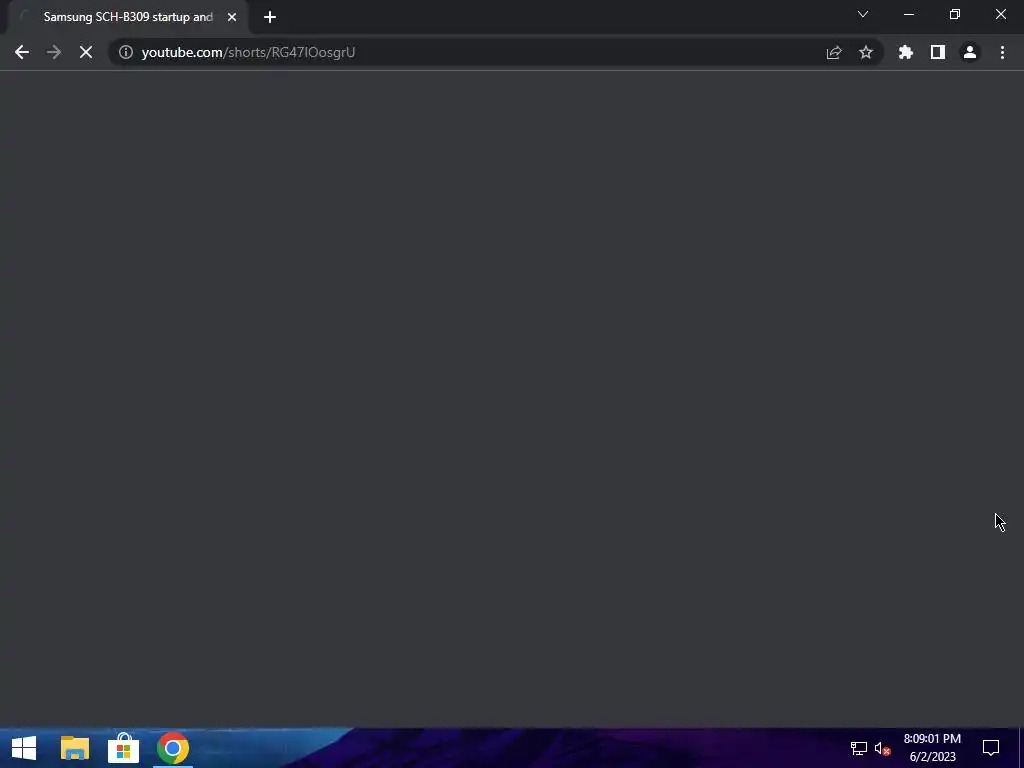1024x768 pixels.
Task: Expand the tab search chevron
Action: [863, 14]
